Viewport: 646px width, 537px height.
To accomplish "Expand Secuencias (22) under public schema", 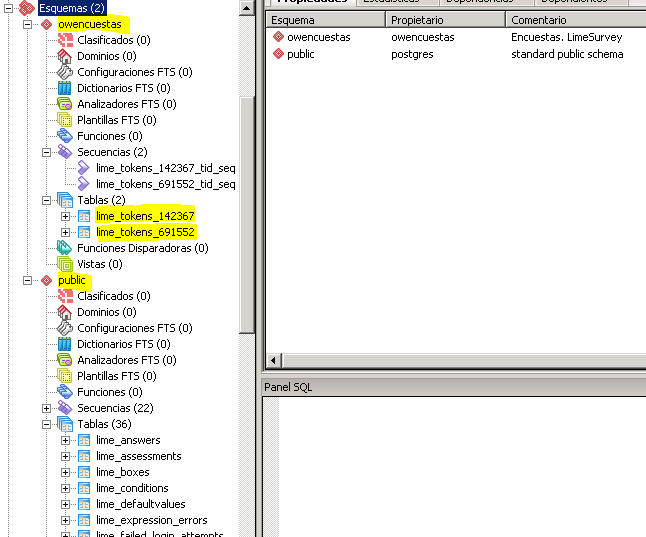I will pyautogui.click(x=47, y=408).
